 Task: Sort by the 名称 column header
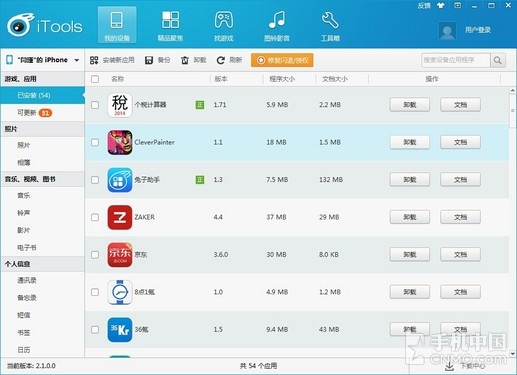118,79
